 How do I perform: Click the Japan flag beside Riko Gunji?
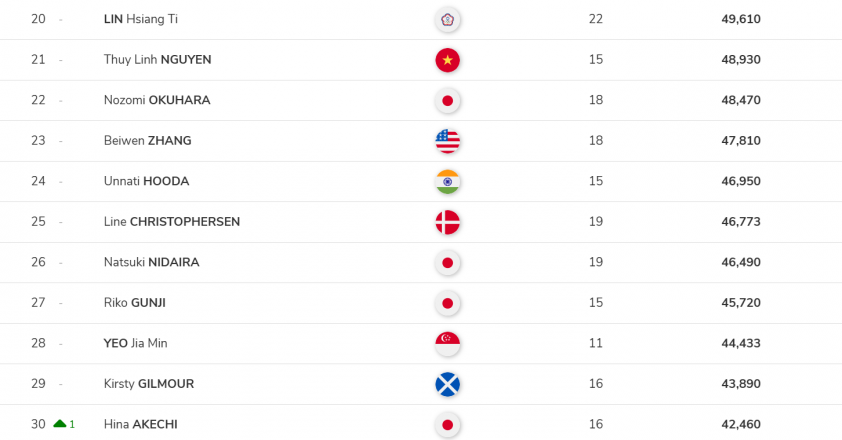447,303
